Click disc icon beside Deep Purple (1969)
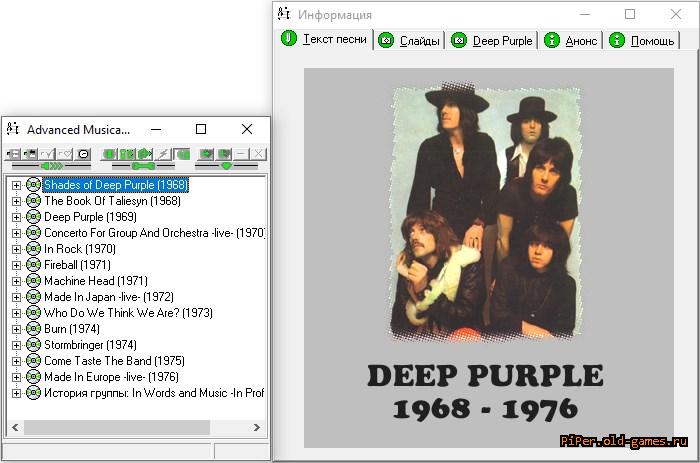The image size is (700, 463). [x=33, y=217]
